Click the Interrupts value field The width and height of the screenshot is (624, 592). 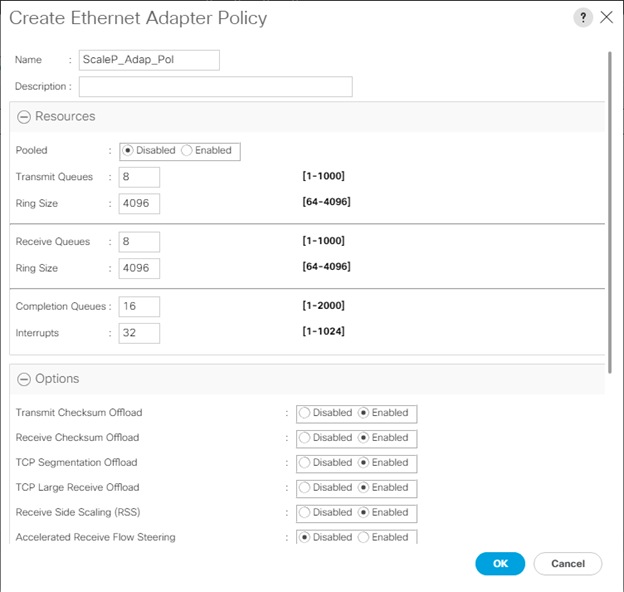click(x=139, y=333)
